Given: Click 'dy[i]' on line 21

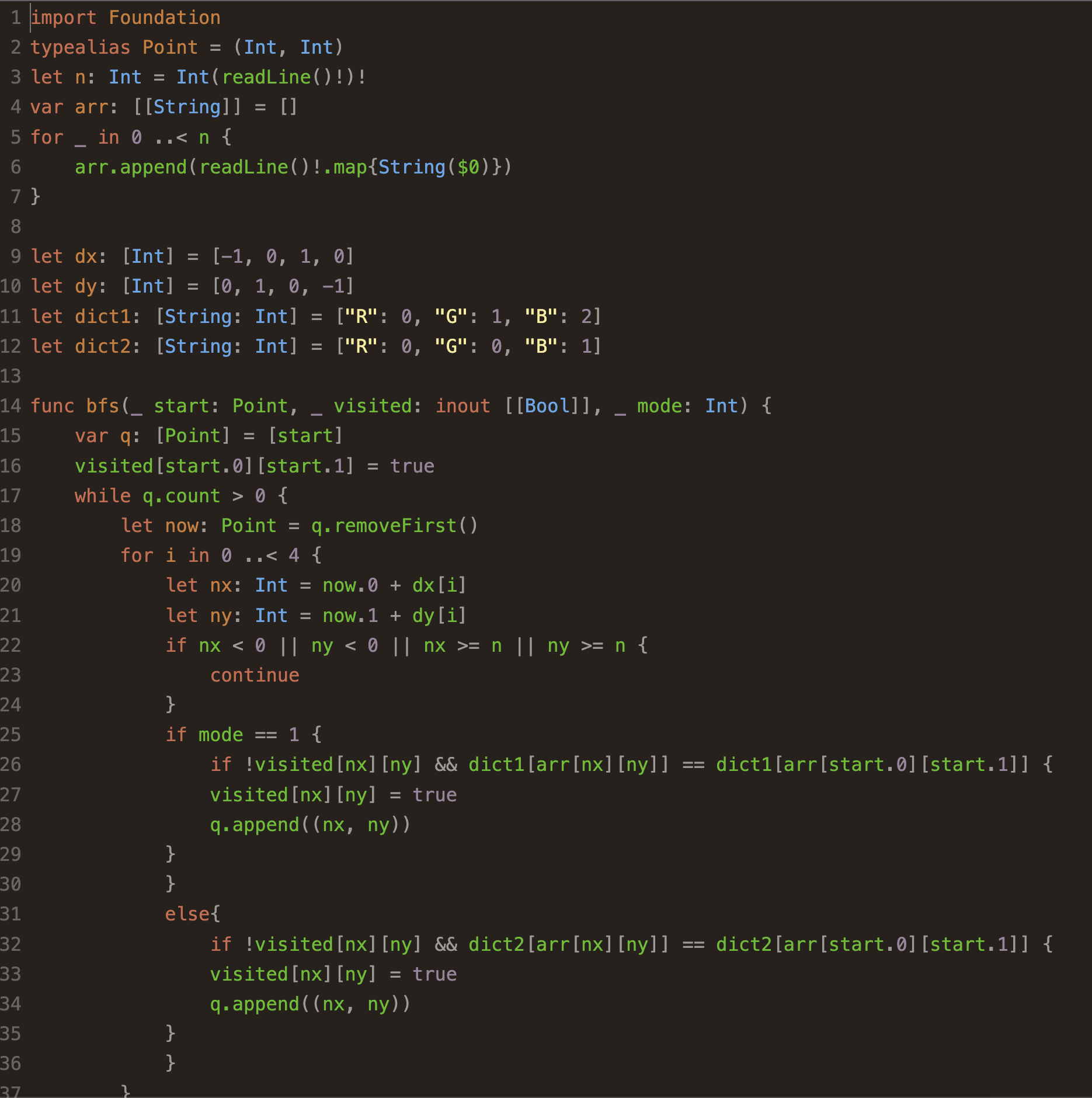Looking at the screenshot, I should click(440, 616).
